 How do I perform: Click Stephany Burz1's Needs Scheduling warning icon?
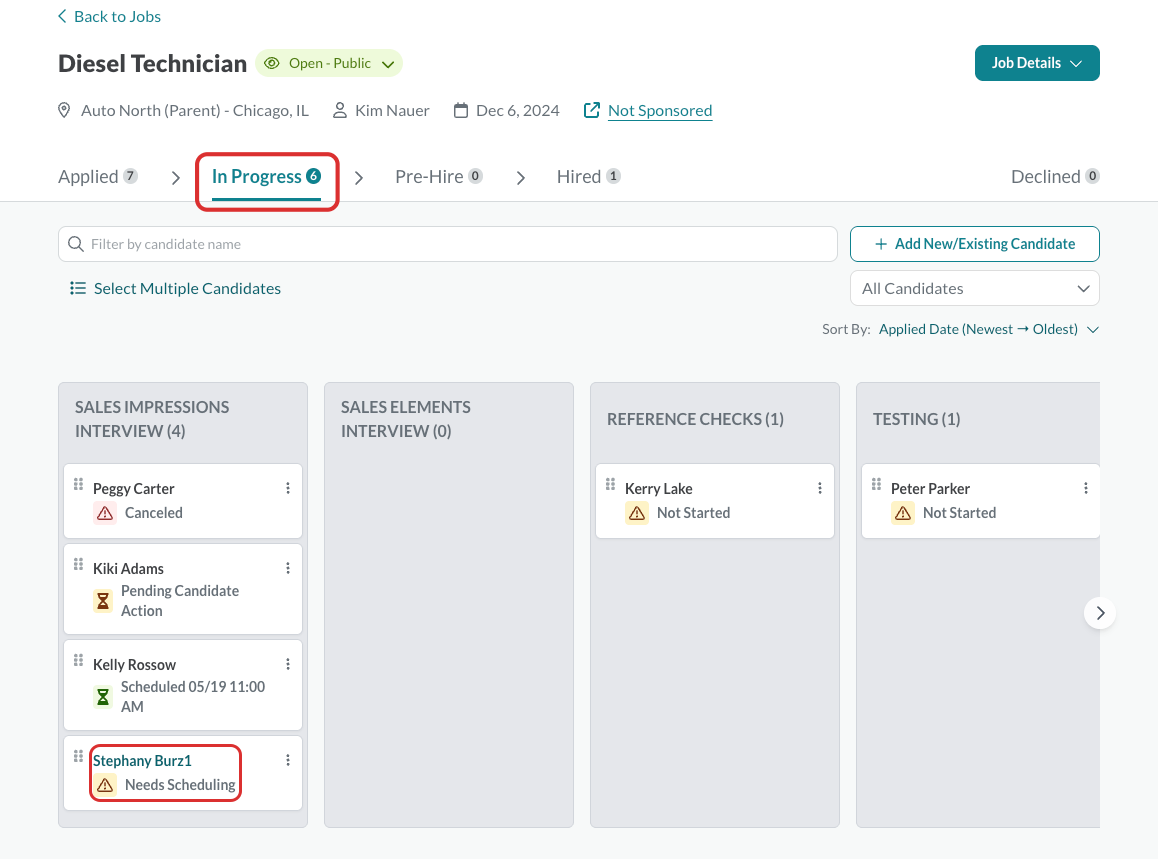tap(105, 784)
